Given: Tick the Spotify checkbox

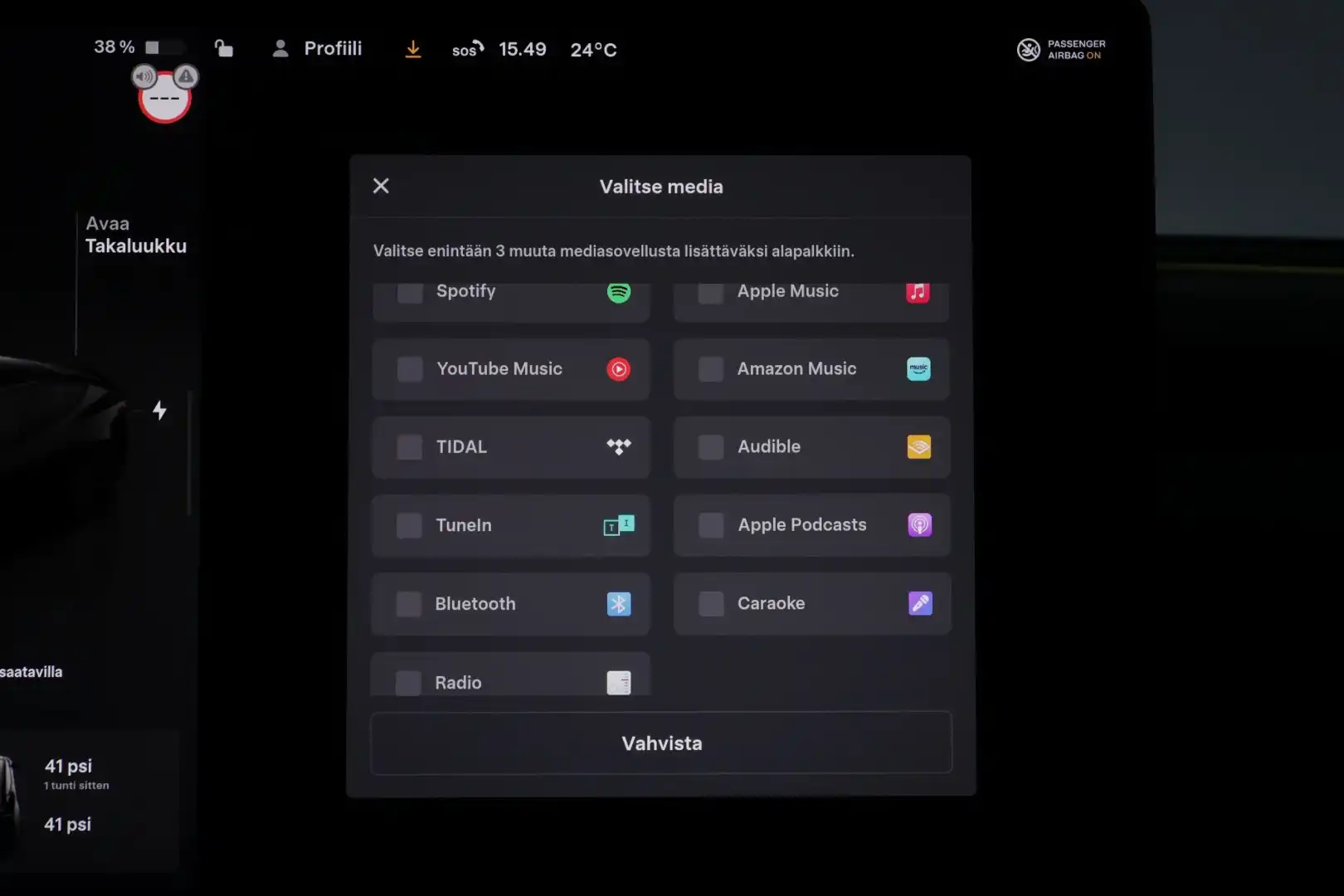Looking at the screenshot, I should (410, 292).
